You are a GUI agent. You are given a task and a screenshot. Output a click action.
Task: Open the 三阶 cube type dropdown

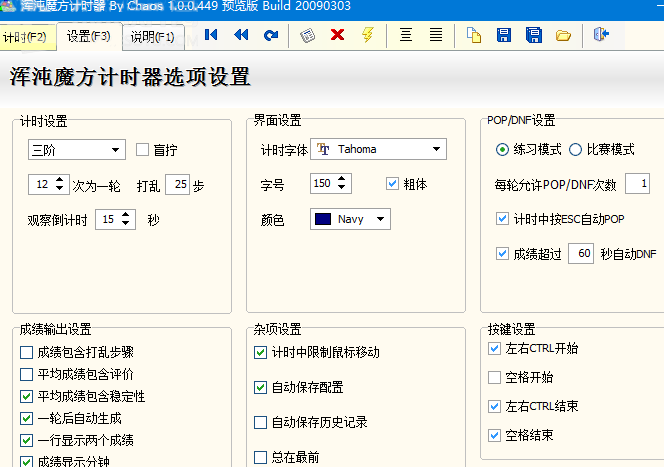point(115,150)
